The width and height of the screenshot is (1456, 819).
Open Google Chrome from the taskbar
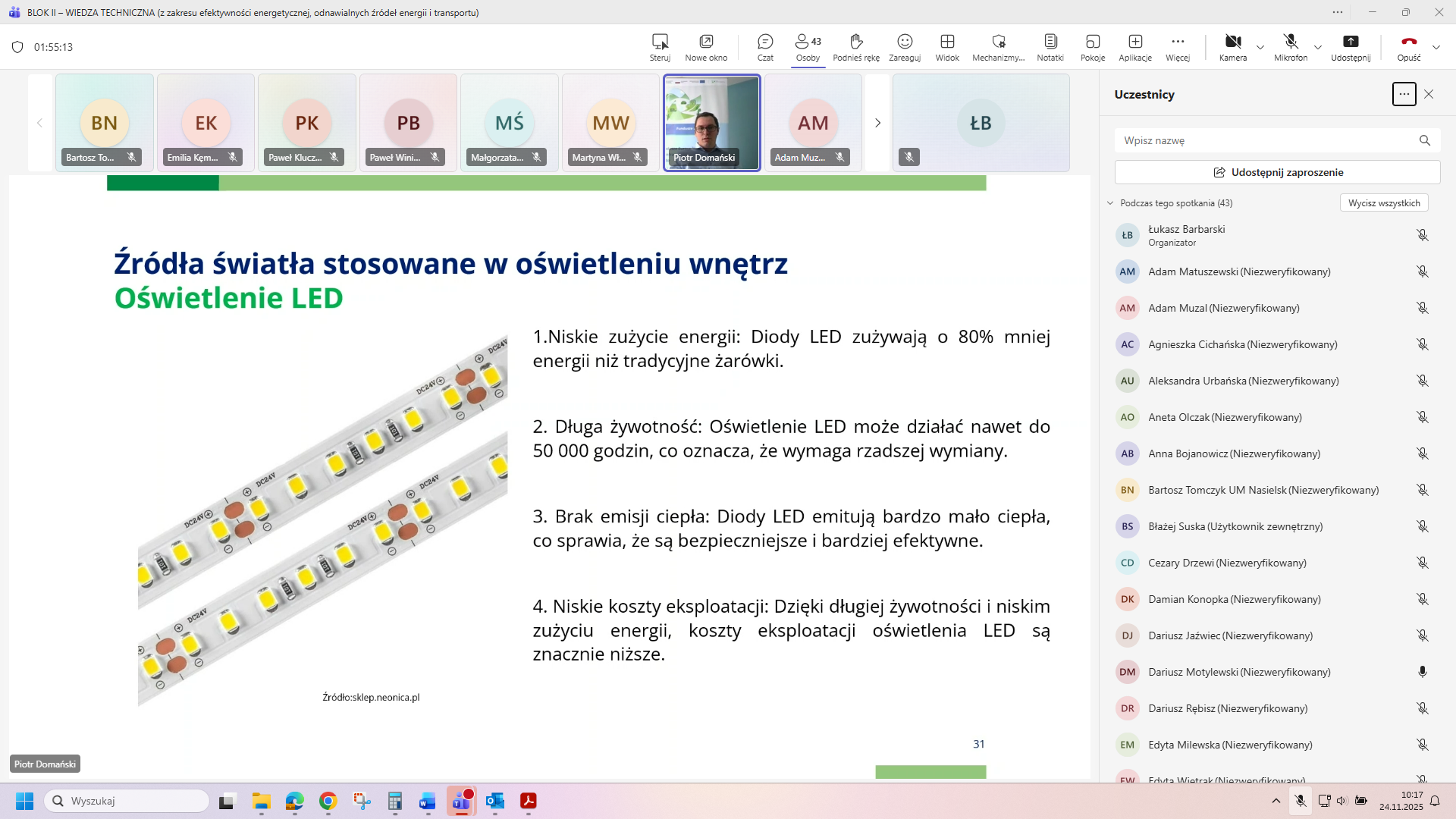tap(328, 801)
